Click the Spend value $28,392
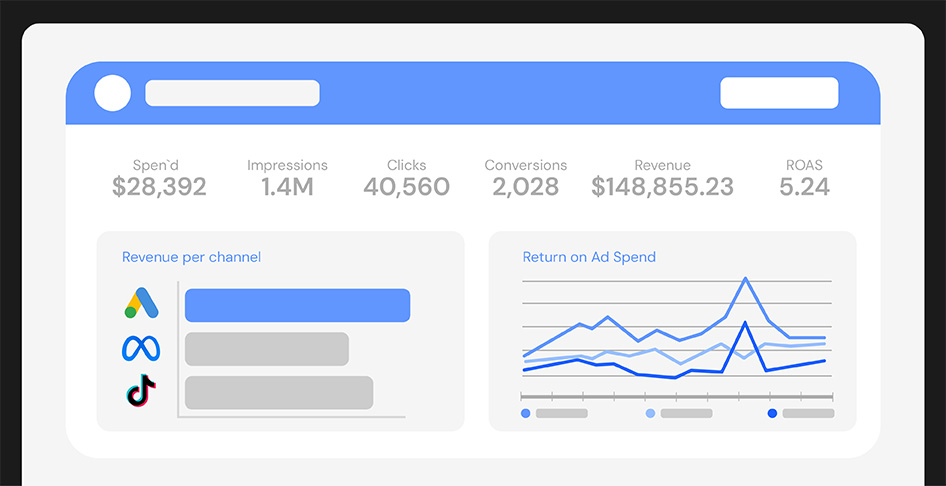This screenshot has height=486, width=946. [159, 187]
